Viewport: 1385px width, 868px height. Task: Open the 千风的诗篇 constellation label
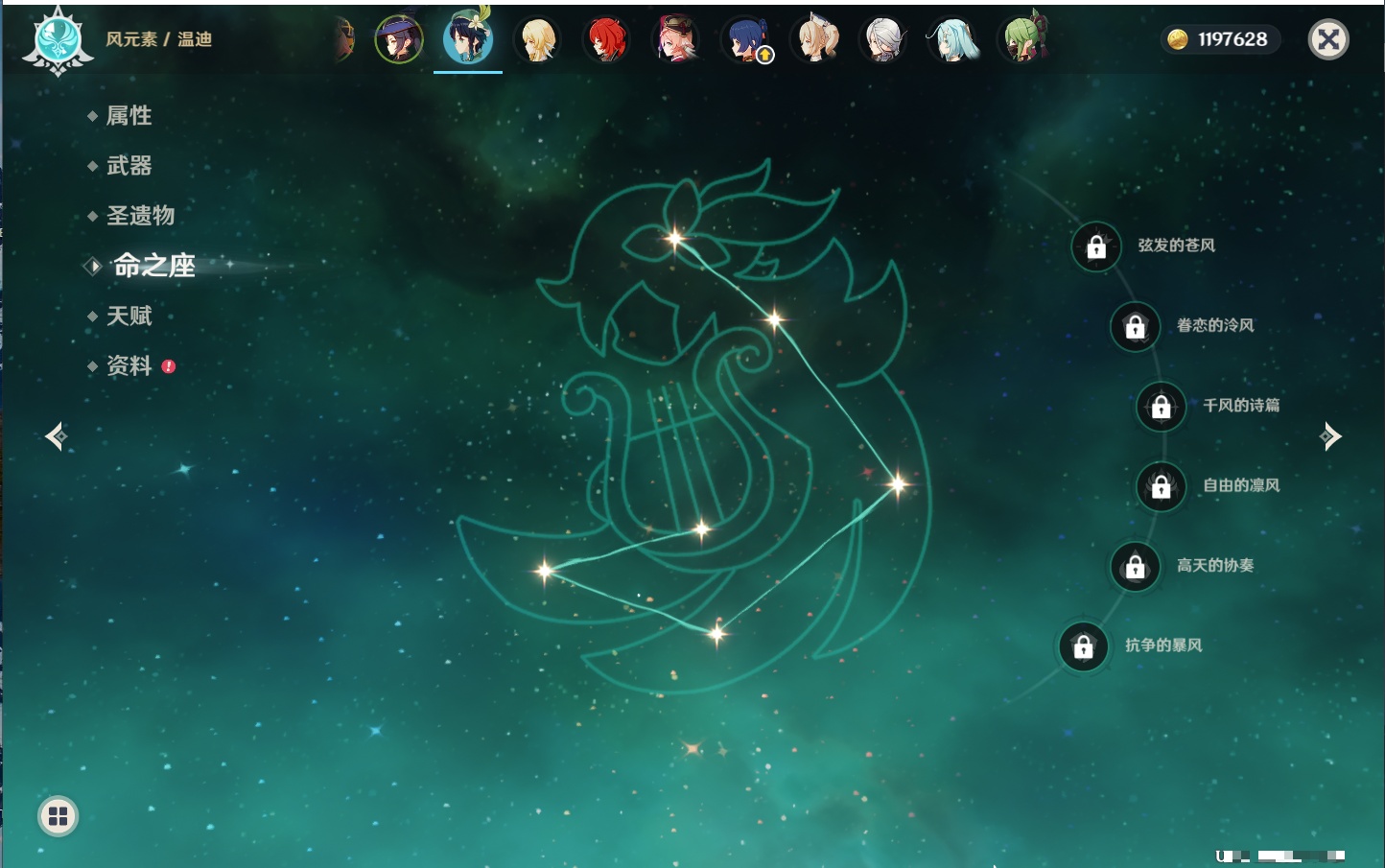click(x=1241, y=405)
